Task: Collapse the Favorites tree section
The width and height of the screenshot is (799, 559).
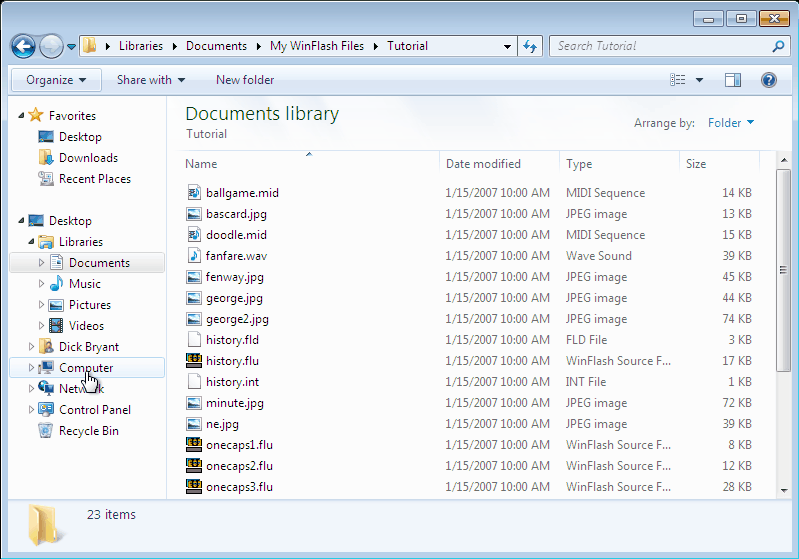Action: coord(21,116)
